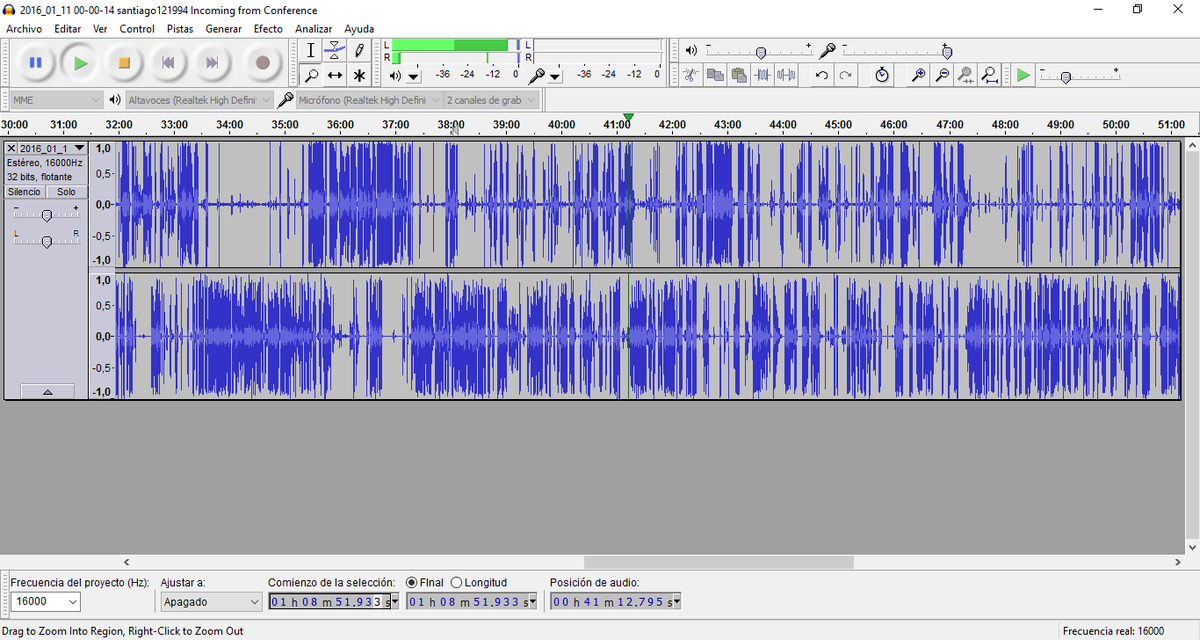1200x640 pixels.
Task: Click the Cut scissors icon
Action: pos(690,75)
